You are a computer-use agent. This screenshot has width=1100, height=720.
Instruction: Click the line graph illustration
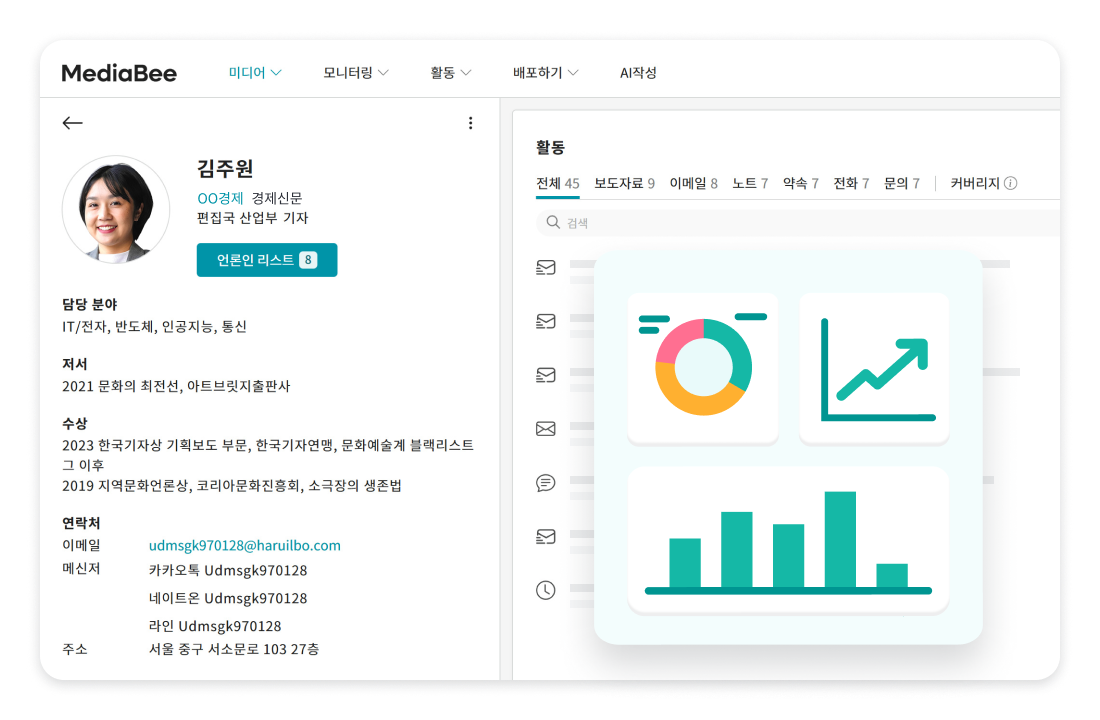pos(874,368)
